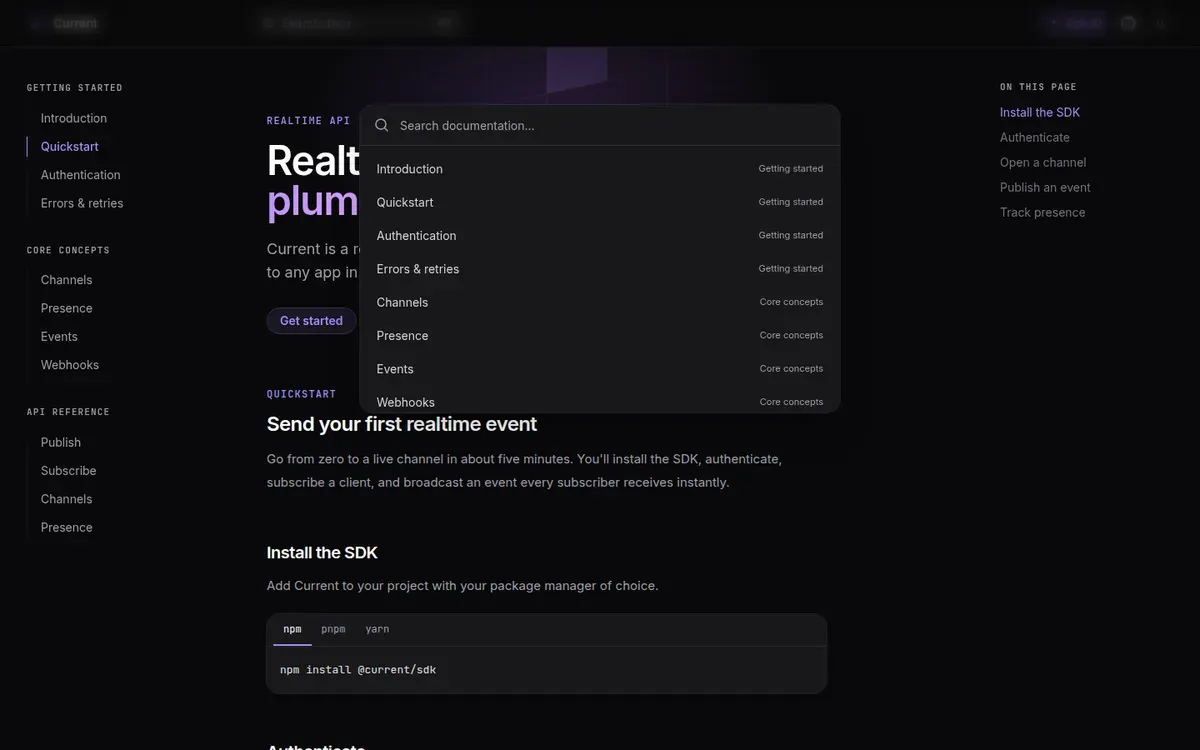The height and width of the screenshot is (750, 1200).
Task: Click the 'ON THIS PAGE' label
Action: pos(1038,87)
